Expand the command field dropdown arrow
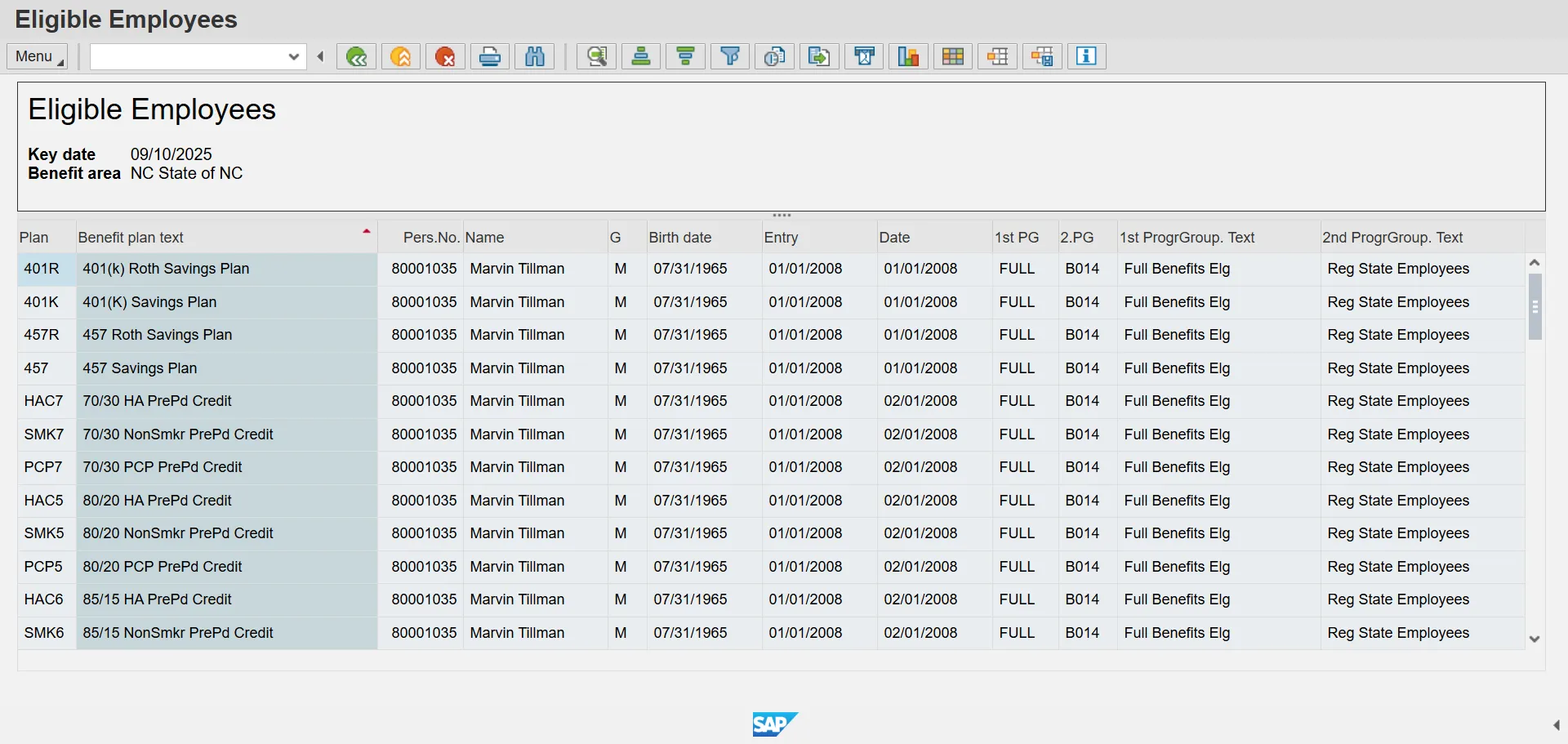This screenshot has height=744, width=1568. coord(294,56)
